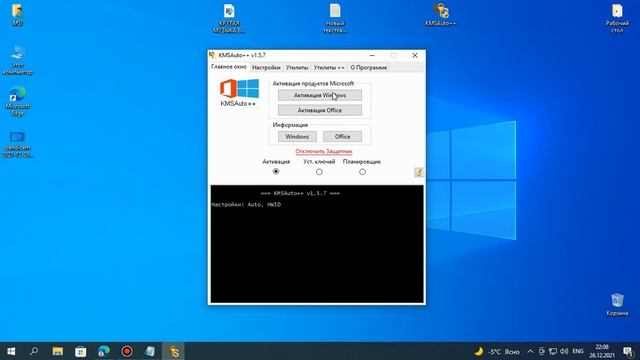Open Edge from the taskbar
The image size is (640, 360).
pos(104,351)
